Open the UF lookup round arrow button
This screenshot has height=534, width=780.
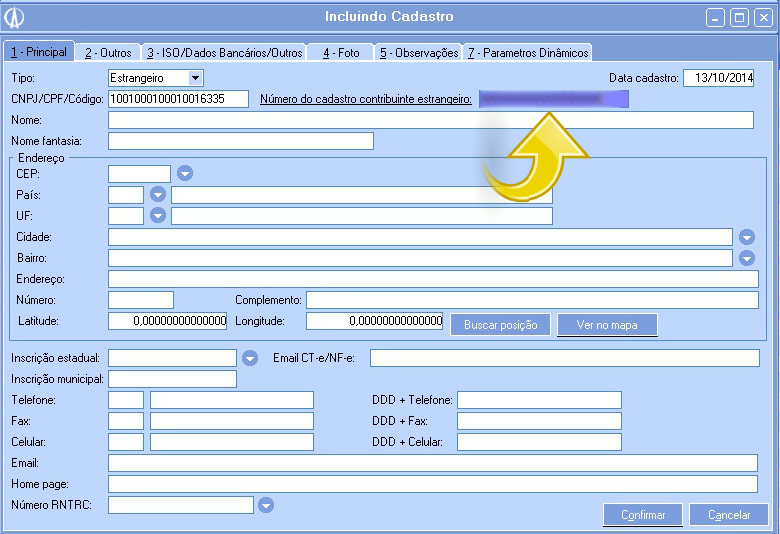point(158,215)
